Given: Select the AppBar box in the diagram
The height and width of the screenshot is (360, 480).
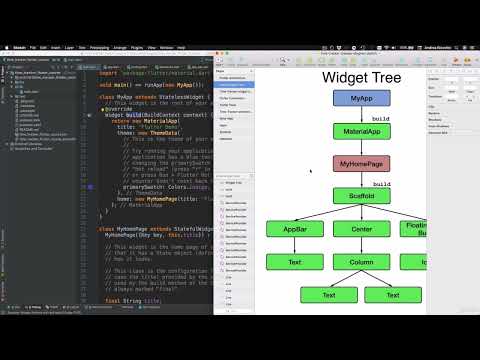Looking at the screenshot, I should click(x=295, y=229).
